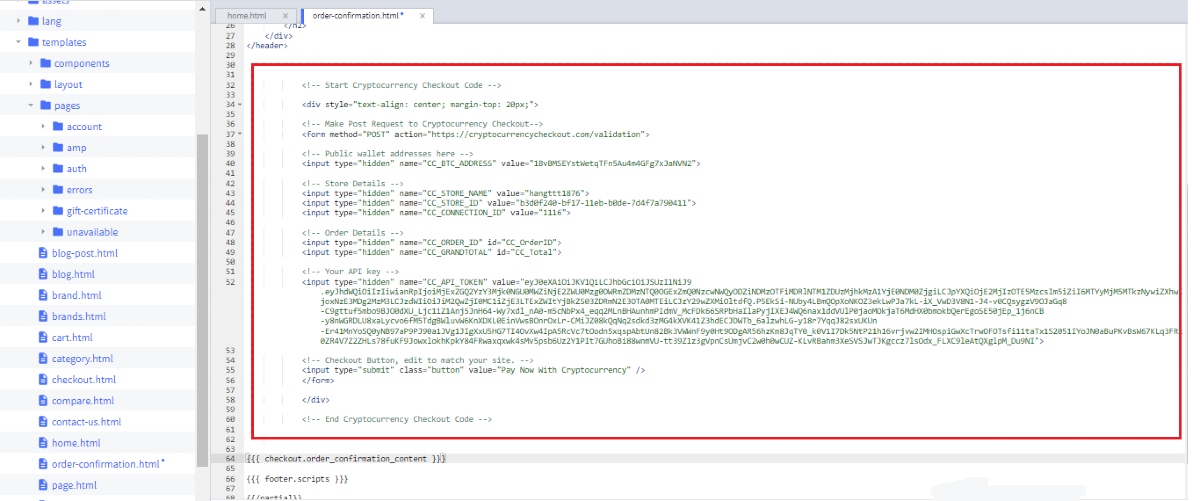Viewport: 1200px width, 501px height.
Task: Click the category.html file icon
Action: tap(42, 359)
